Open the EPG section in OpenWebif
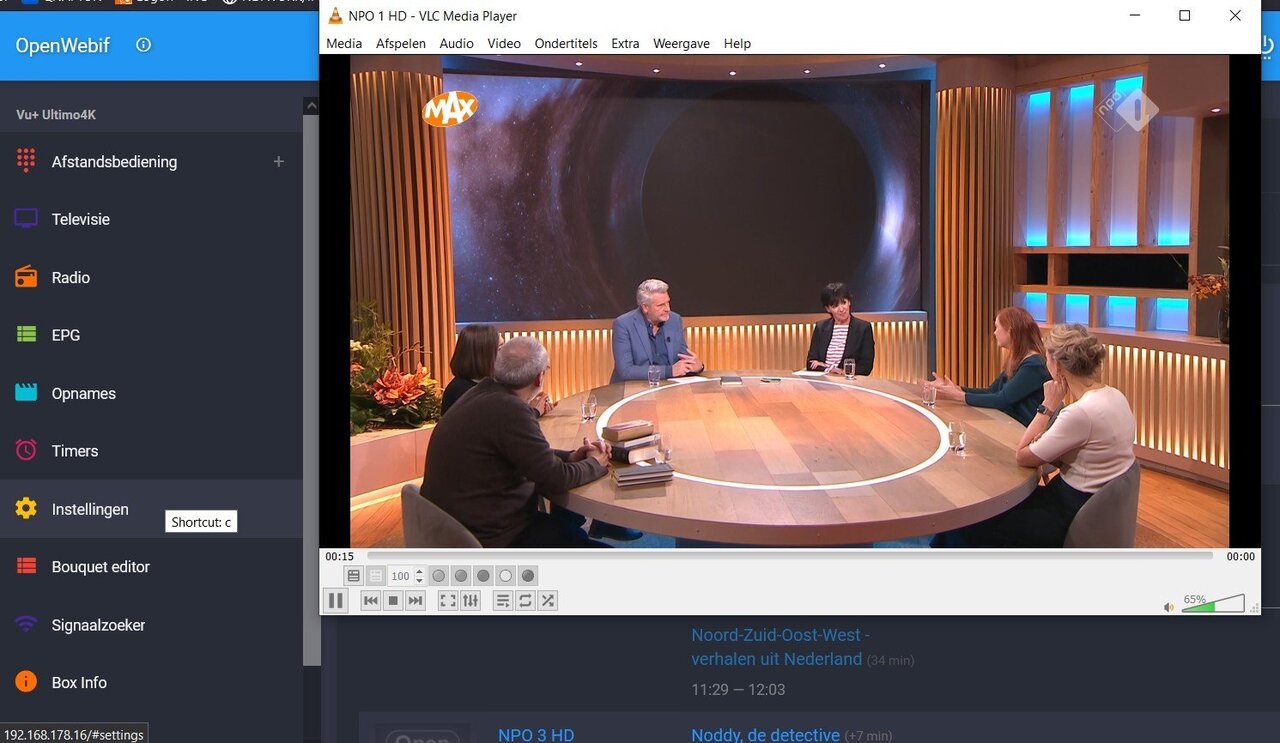 click(x=66, y=334)
